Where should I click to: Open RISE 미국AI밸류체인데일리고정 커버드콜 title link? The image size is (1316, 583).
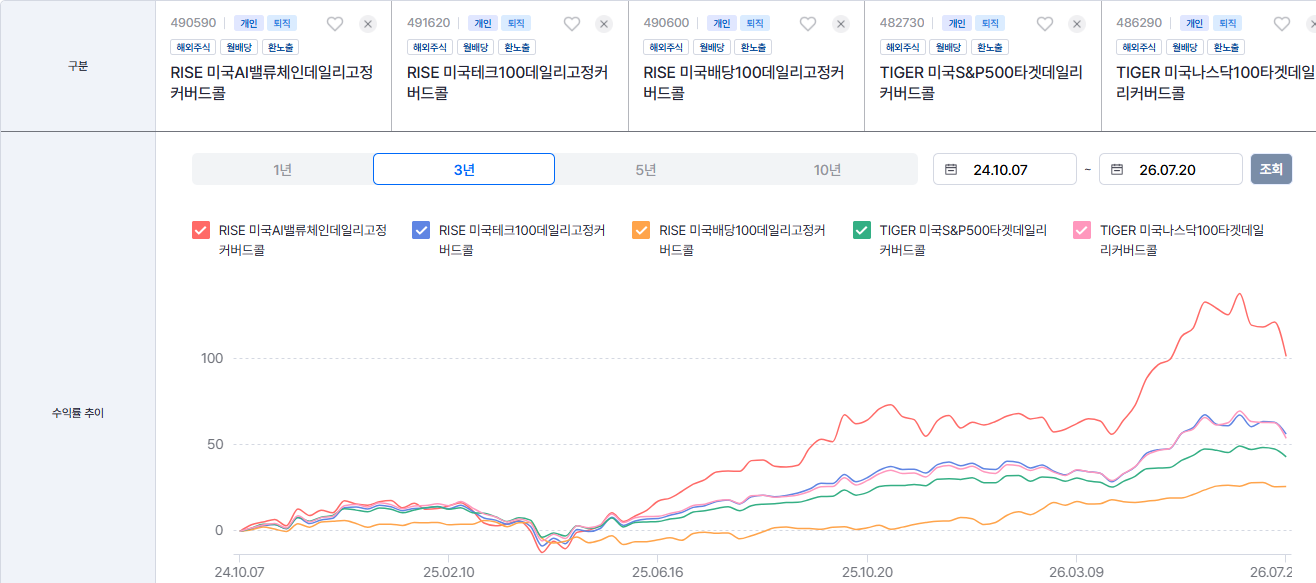(272, 82)
